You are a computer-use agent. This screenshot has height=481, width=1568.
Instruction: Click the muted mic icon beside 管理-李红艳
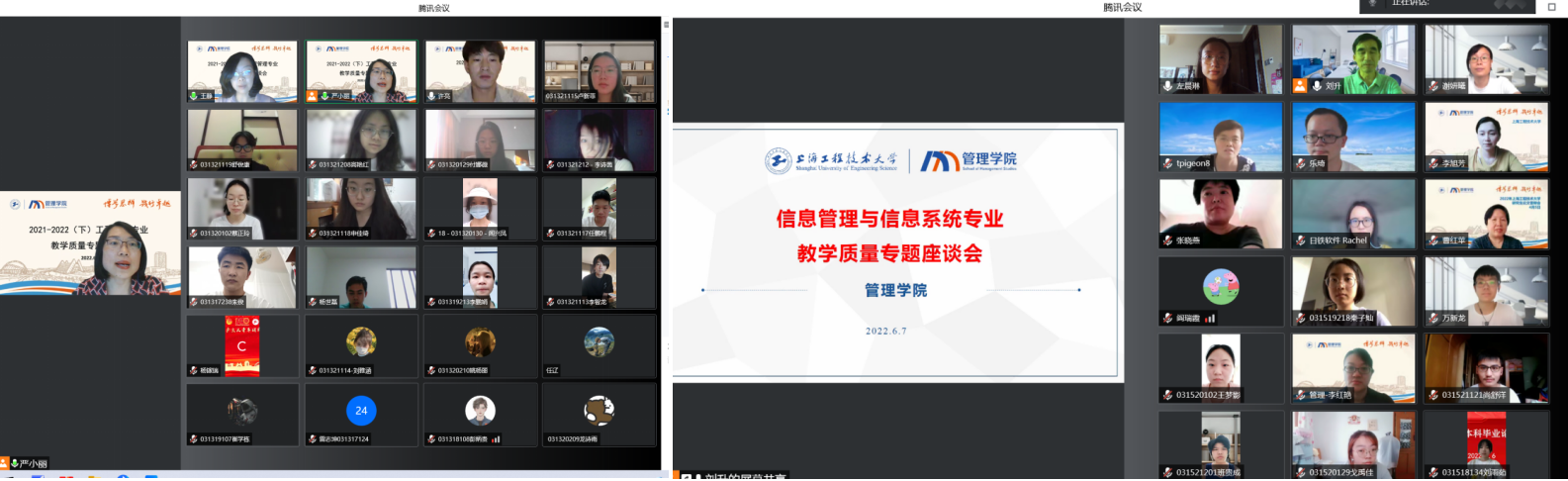click(1301, 396)
